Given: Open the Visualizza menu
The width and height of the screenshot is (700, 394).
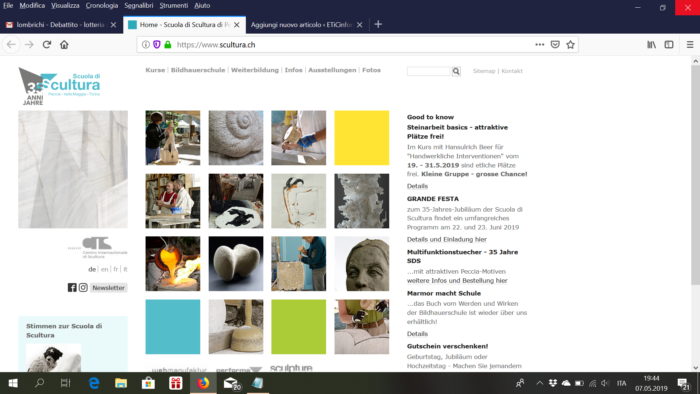Looking at the screenshot, I should (65, 6).
